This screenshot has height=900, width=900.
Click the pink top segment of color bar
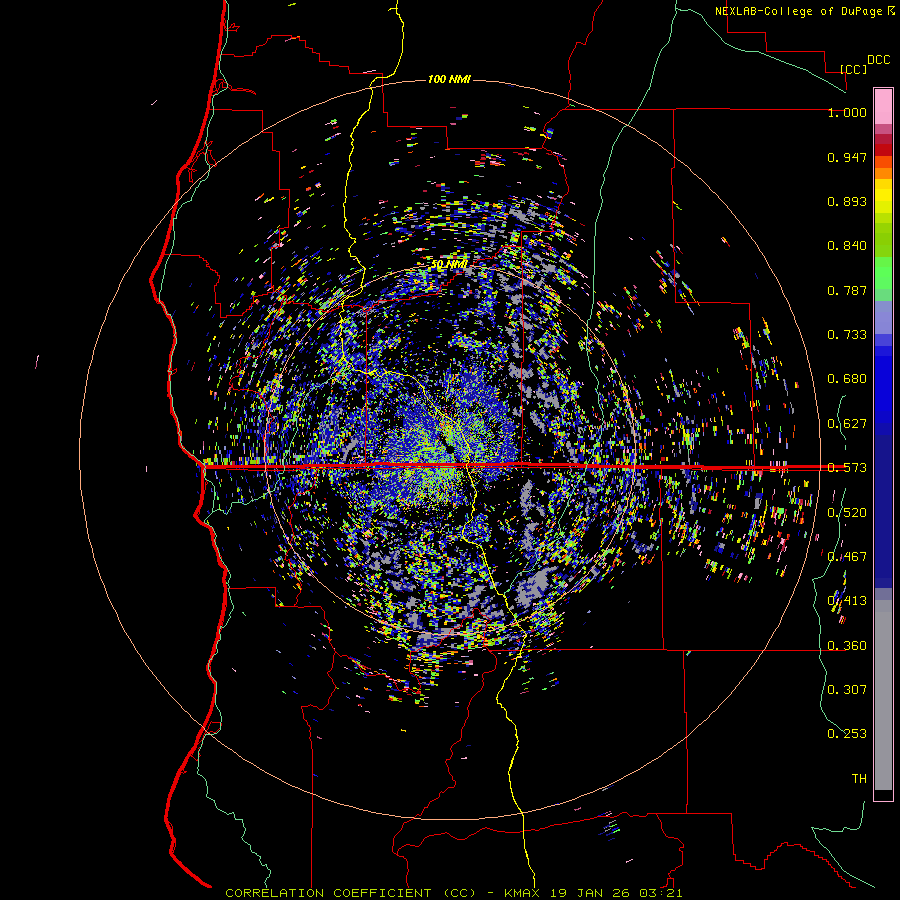tap(883, 106)
